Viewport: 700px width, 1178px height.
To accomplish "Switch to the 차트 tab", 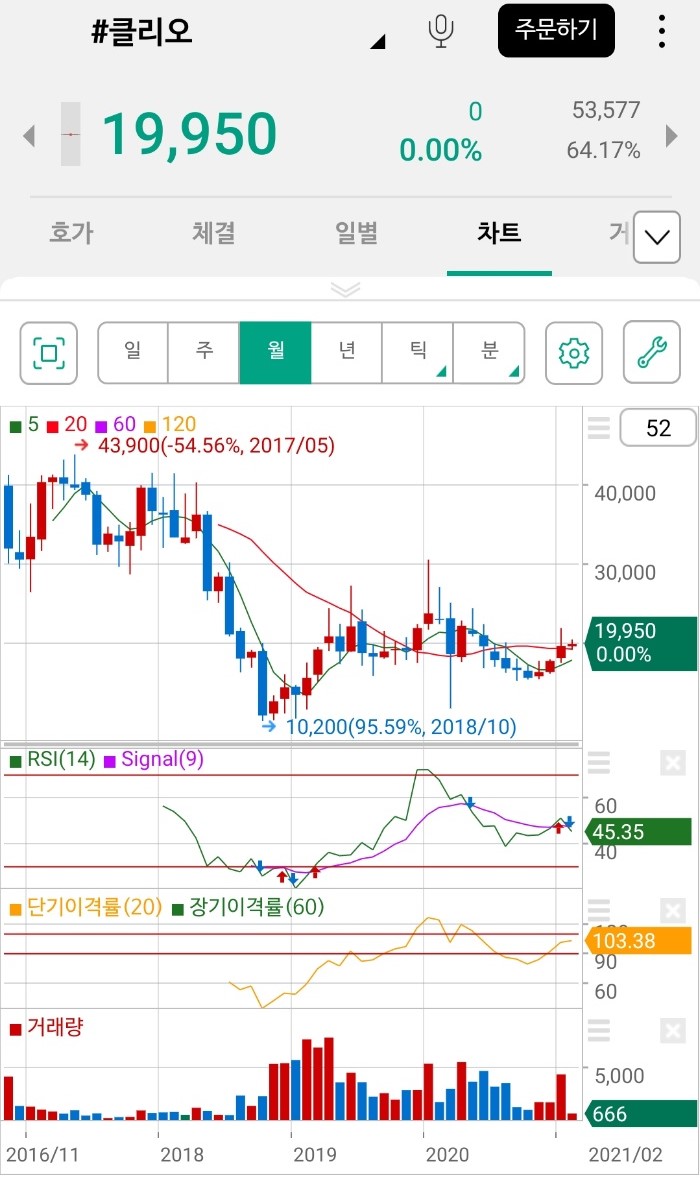I will click(499, 233).
